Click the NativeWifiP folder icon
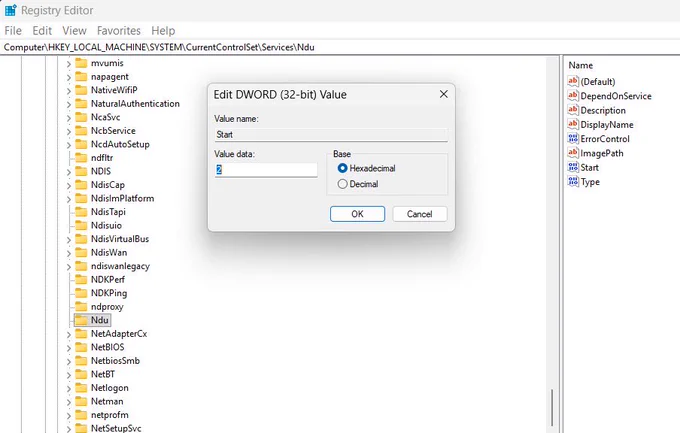Viewport: 680px width, 433px height. click(81, 90)
